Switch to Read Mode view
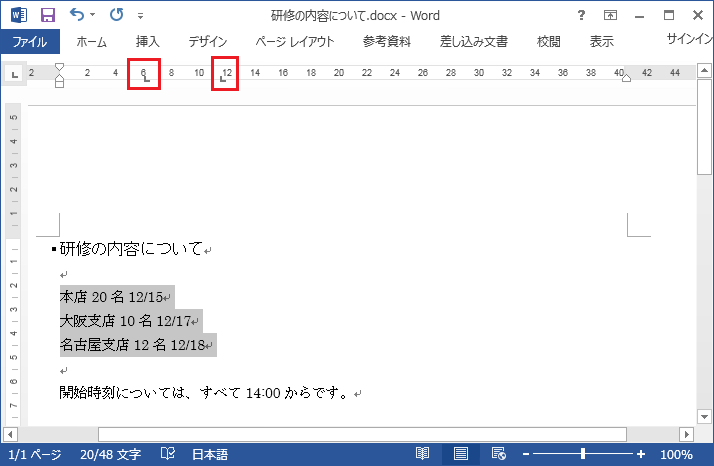The width and height of the screenshot is (714, 466). tap(422, 453)
